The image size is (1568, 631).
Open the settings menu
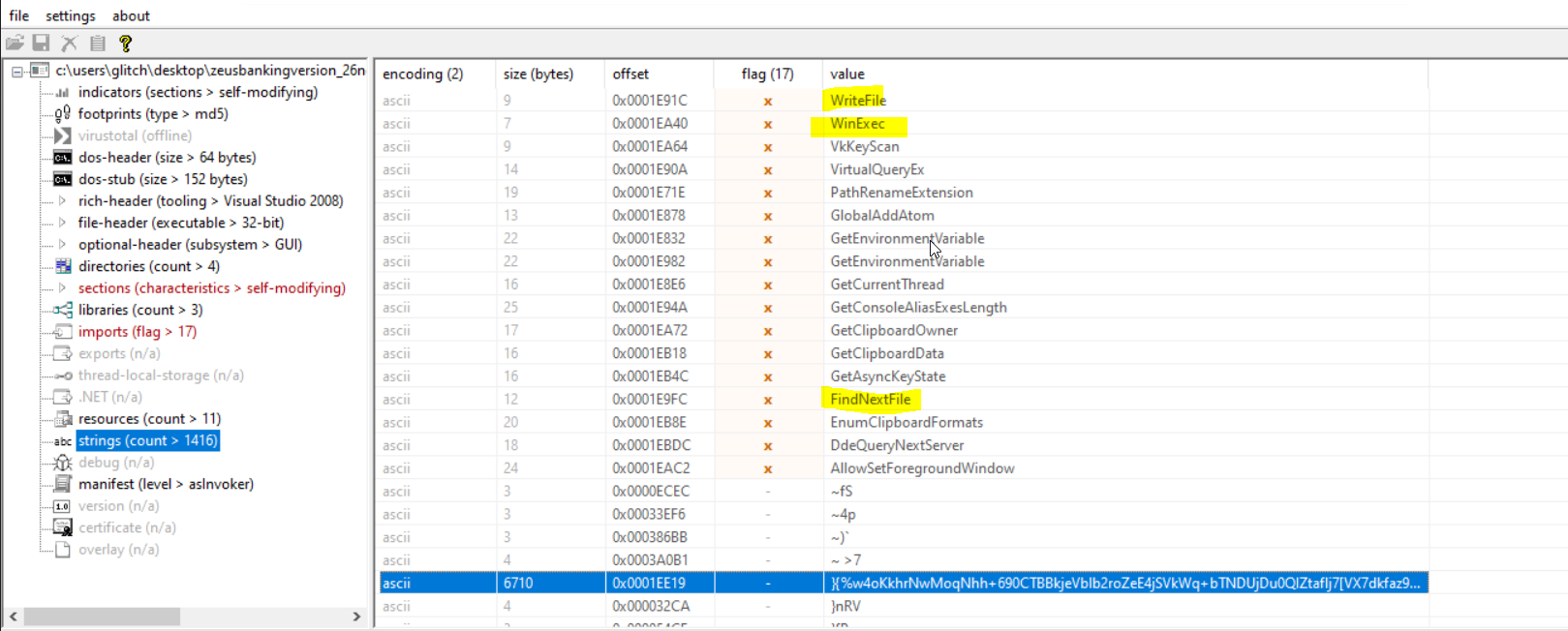pos(71,15)
